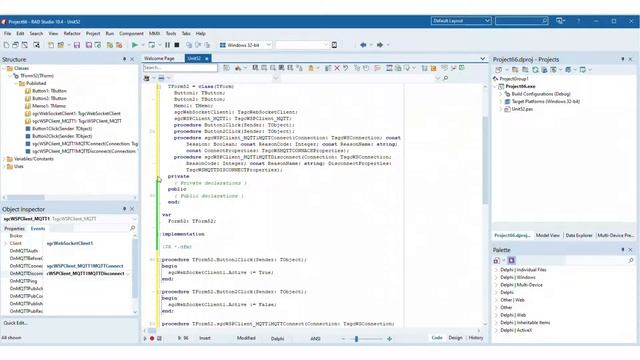This screenshot has height=360, width=640.
Task: Pin the Structure panel
Action: pyautogui.click(x=124, y=59)
